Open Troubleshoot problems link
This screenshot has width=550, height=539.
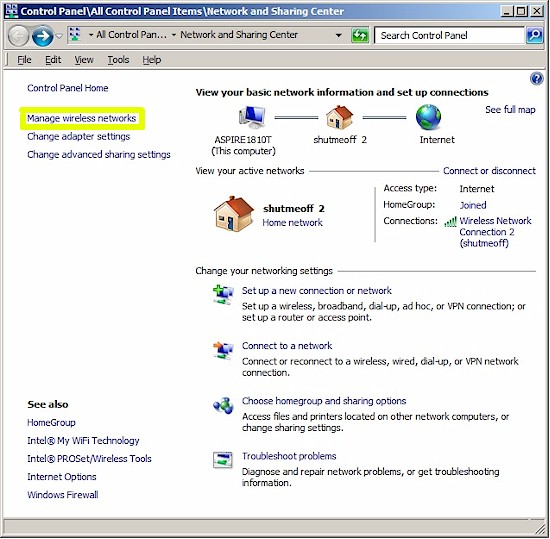[x=289, y=456]
